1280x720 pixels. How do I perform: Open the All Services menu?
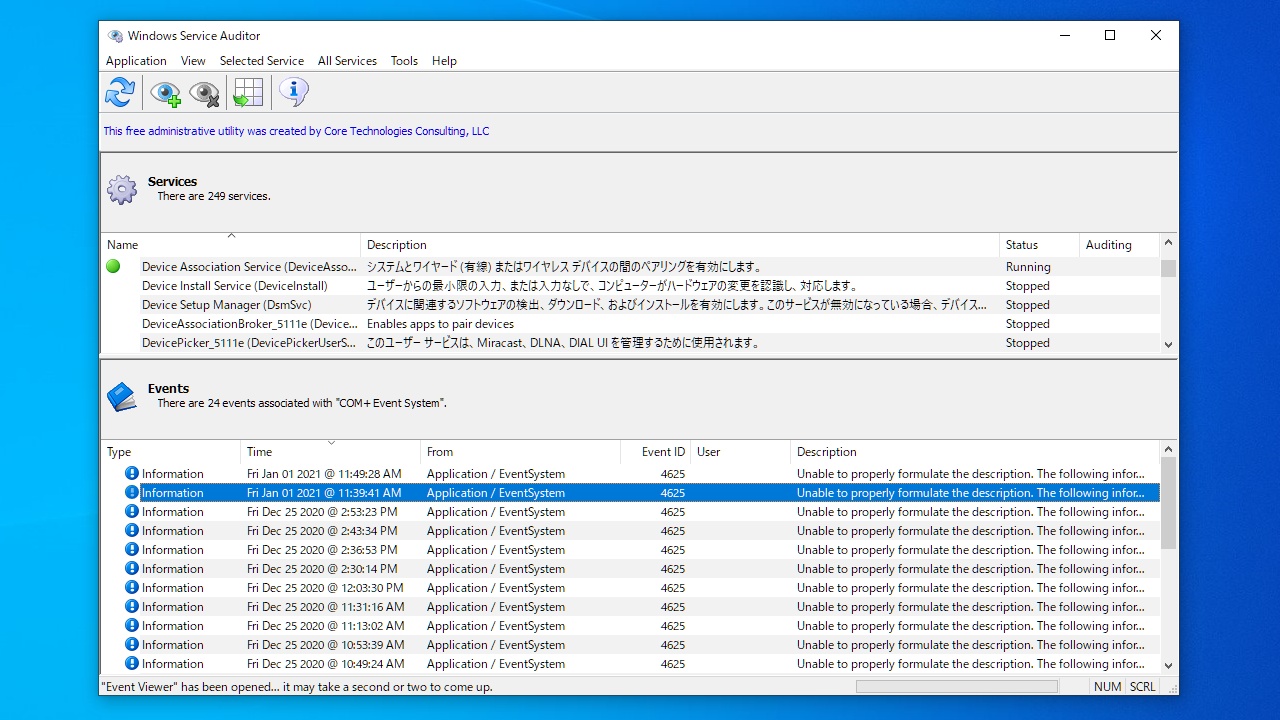click(347, 61)
